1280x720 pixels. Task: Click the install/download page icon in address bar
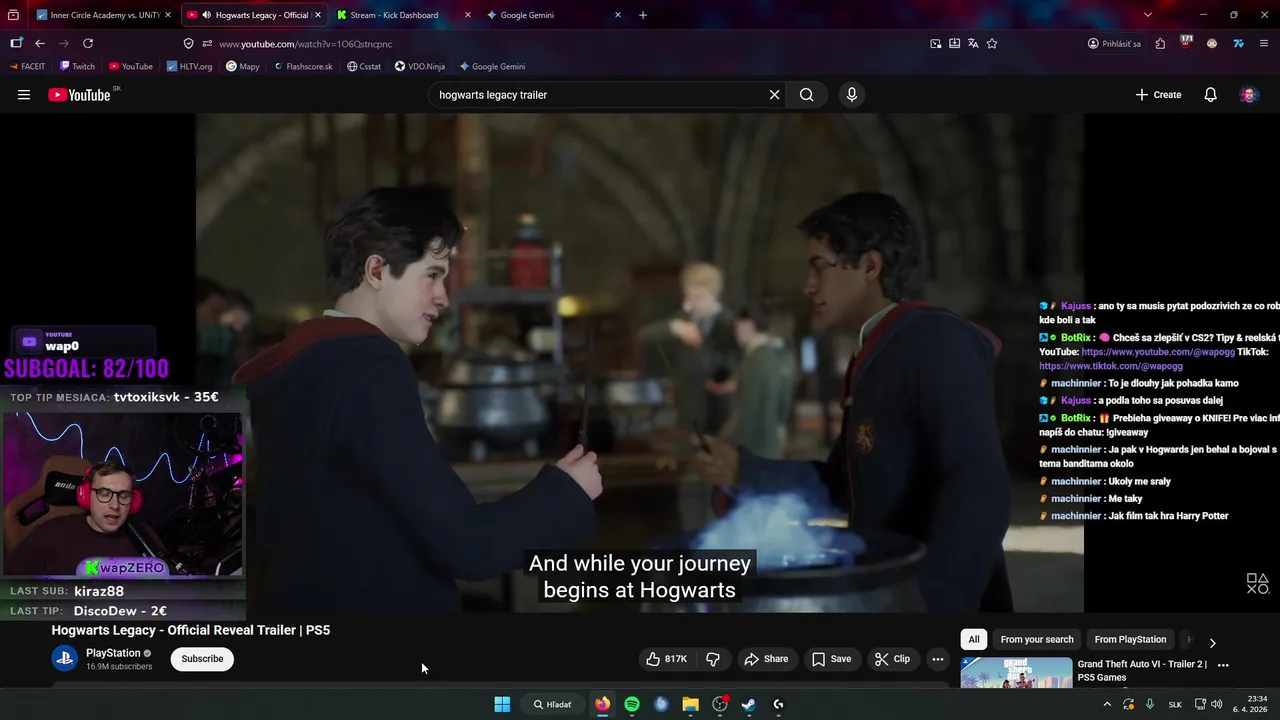point(955,44)
